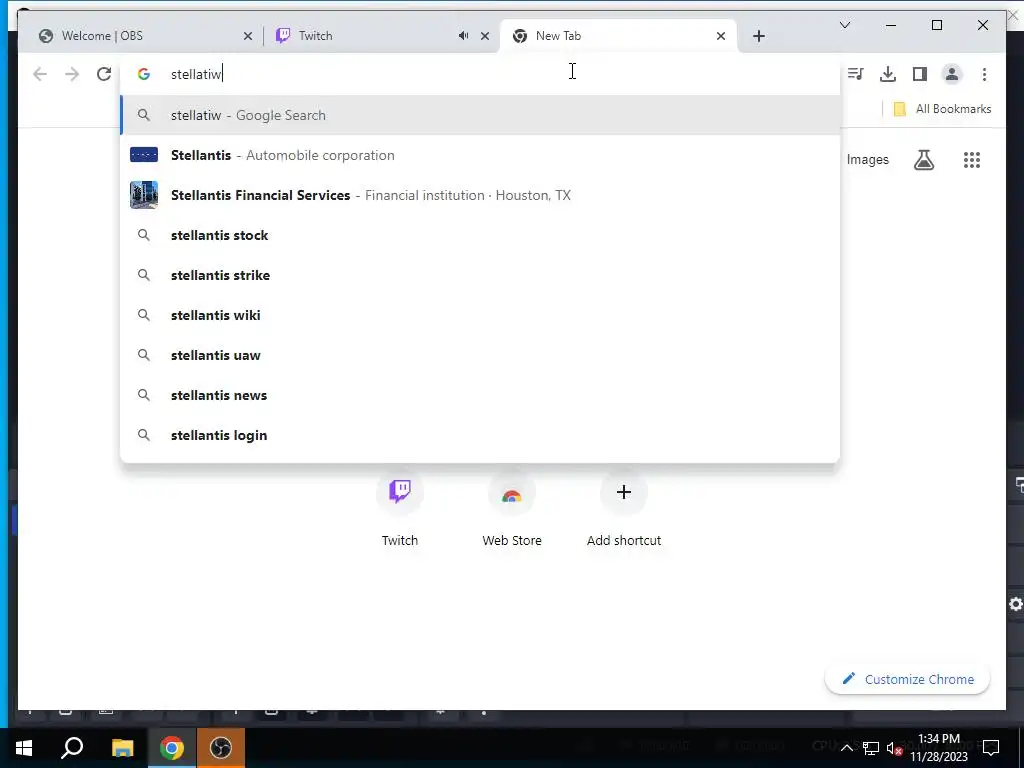Click Chrome icon in the taskbar
Image resolution: width=1024 pixels, height=768 pixels.
[172, 748]
